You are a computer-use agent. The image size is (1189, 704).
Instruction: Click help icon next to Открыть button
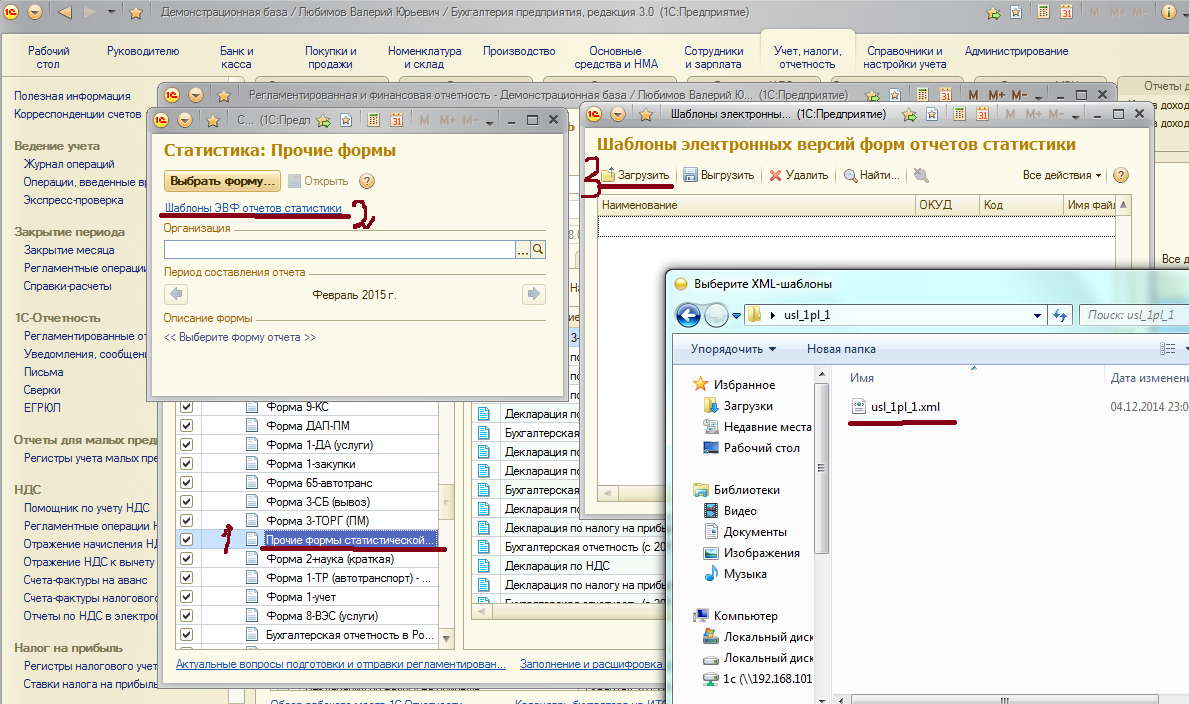tap(366, 181)
